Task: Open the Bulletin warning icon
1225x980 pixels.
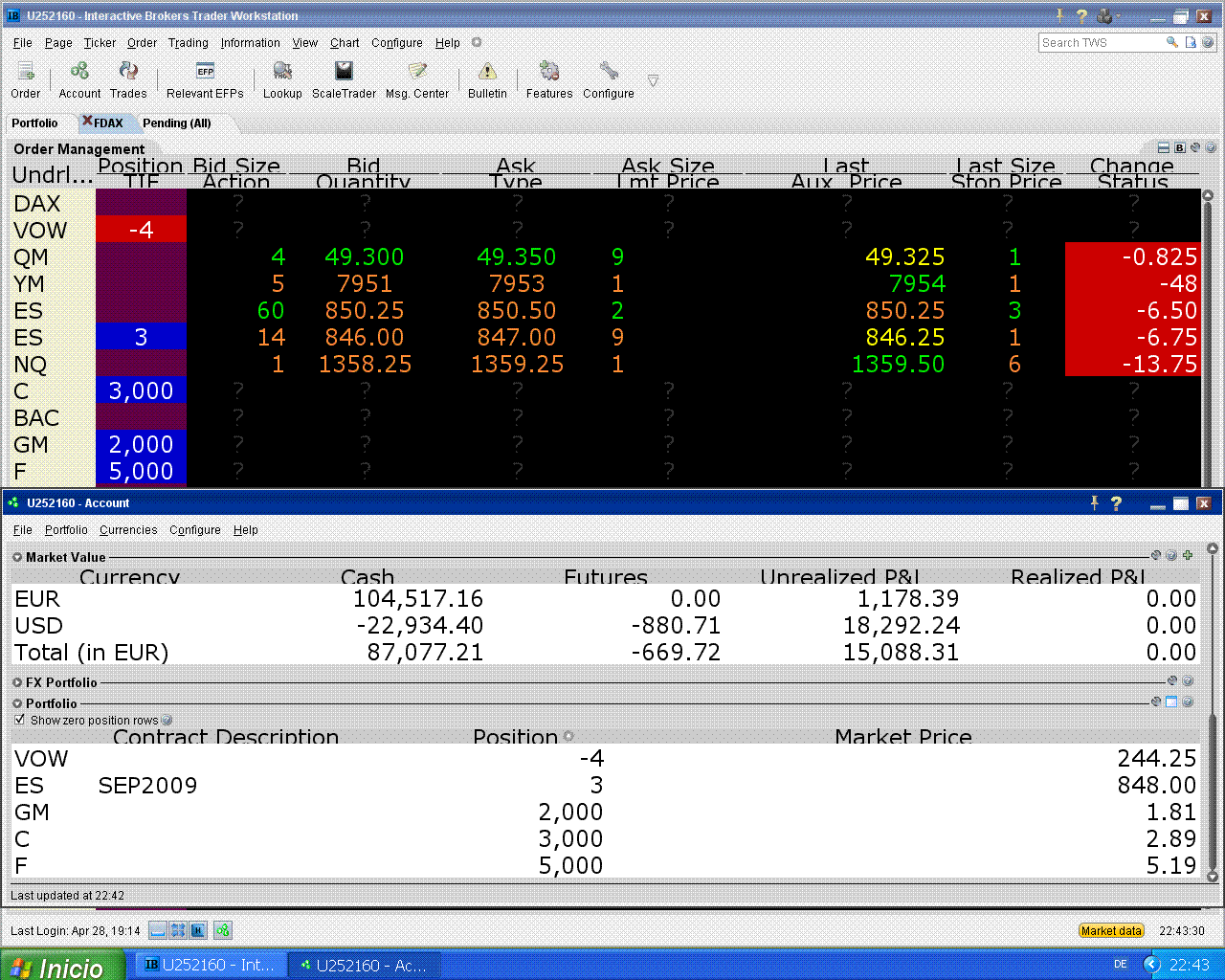Action: [x=487, y=73]
